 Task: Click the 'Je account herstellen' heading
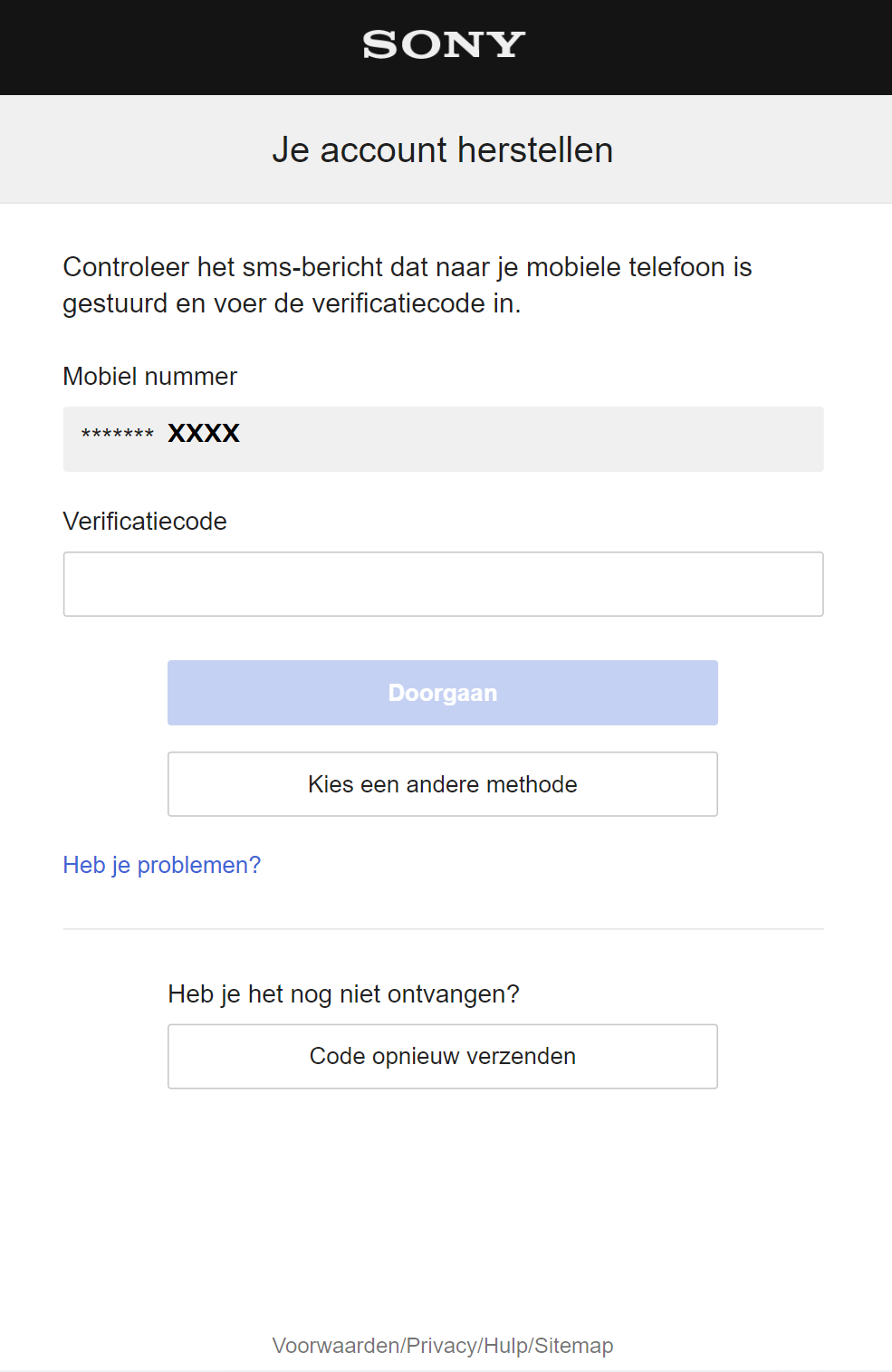point(443,150)
